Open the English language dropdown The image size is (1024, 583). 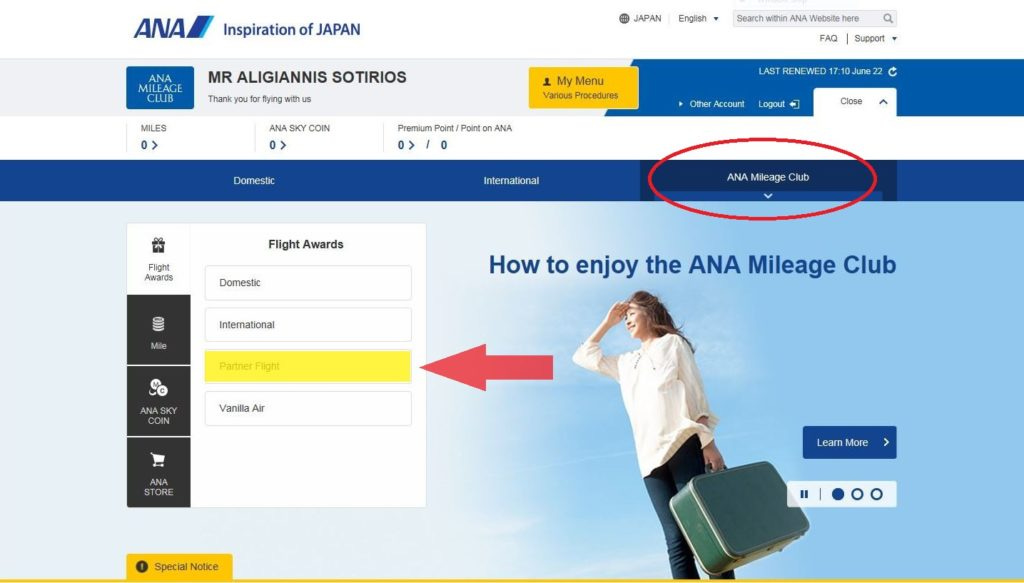click(x=698, y=18)
